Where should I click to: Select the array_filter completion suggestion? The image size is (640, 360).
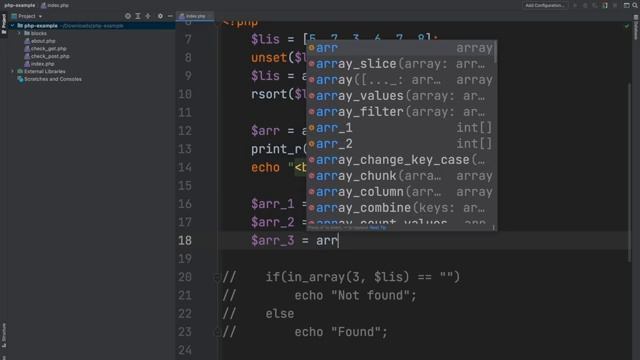click(x=401, y=112)
